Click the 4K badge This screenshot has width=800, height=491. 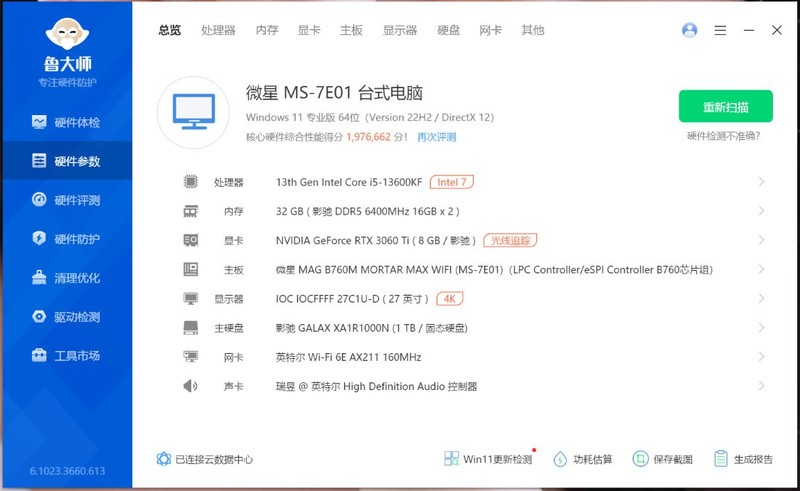coord(449,299)
